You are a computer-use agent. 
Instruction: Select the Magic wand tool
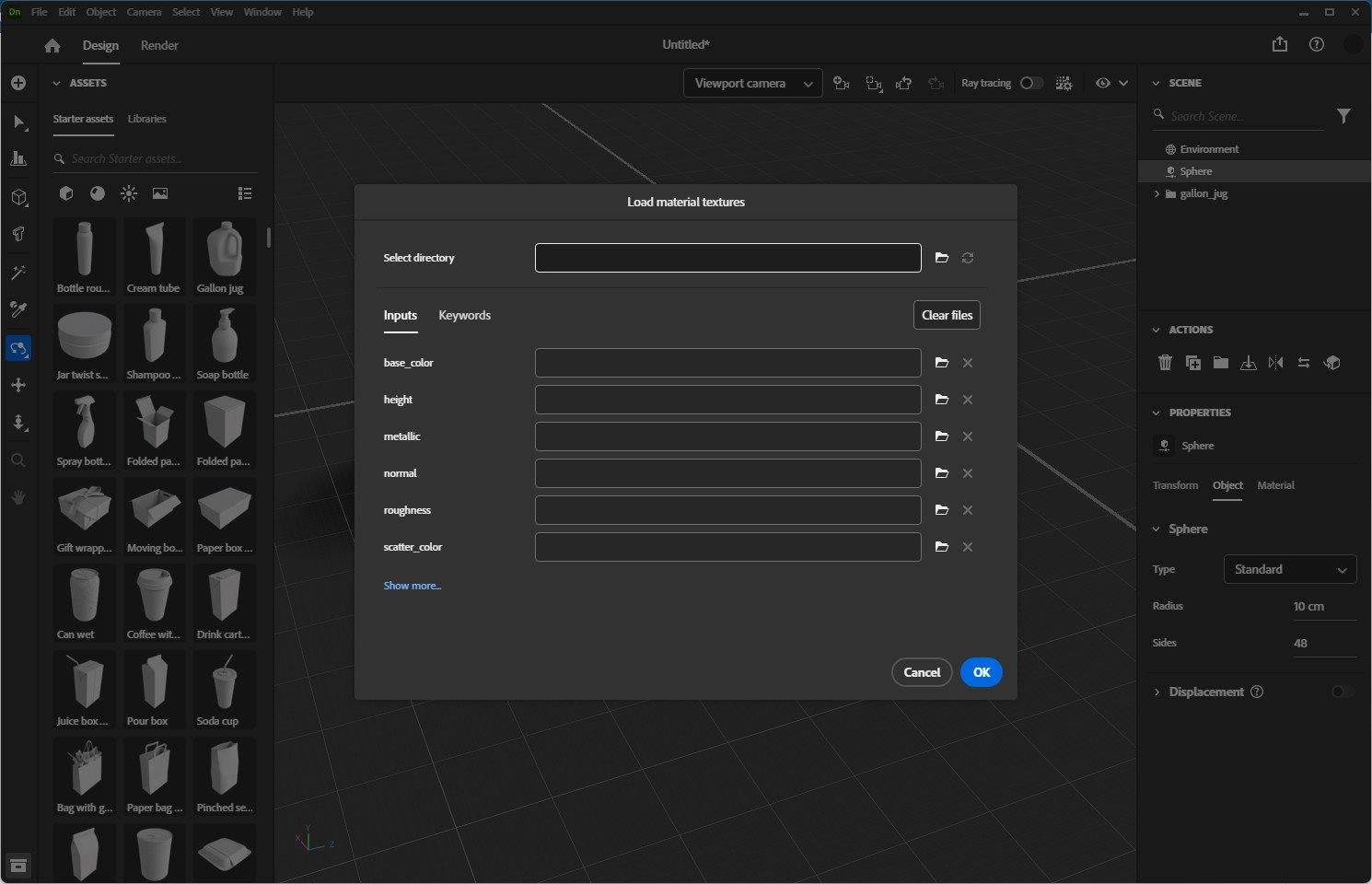(x=18, y=273)
